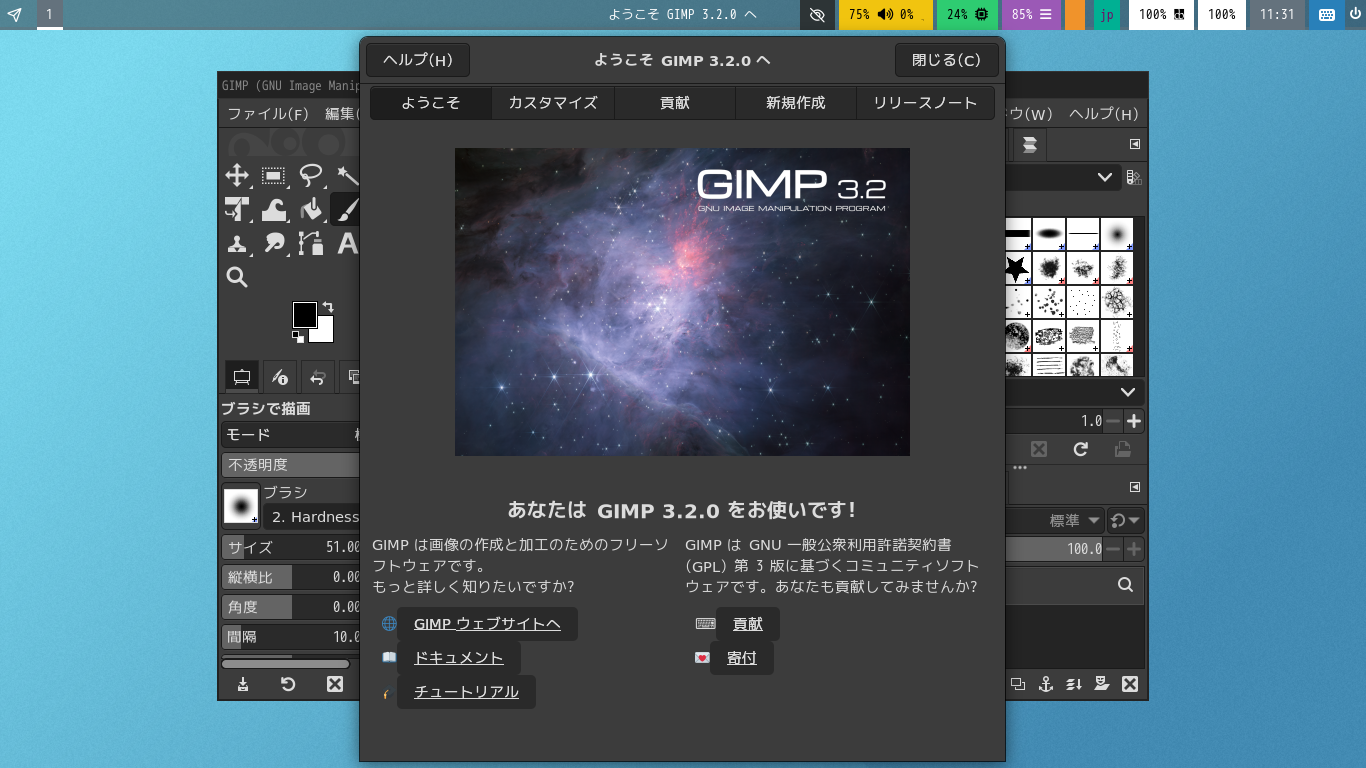Open the ファイル(F) menu in GIMP window
Screen dimensions: 1366x768
(268, 114)
